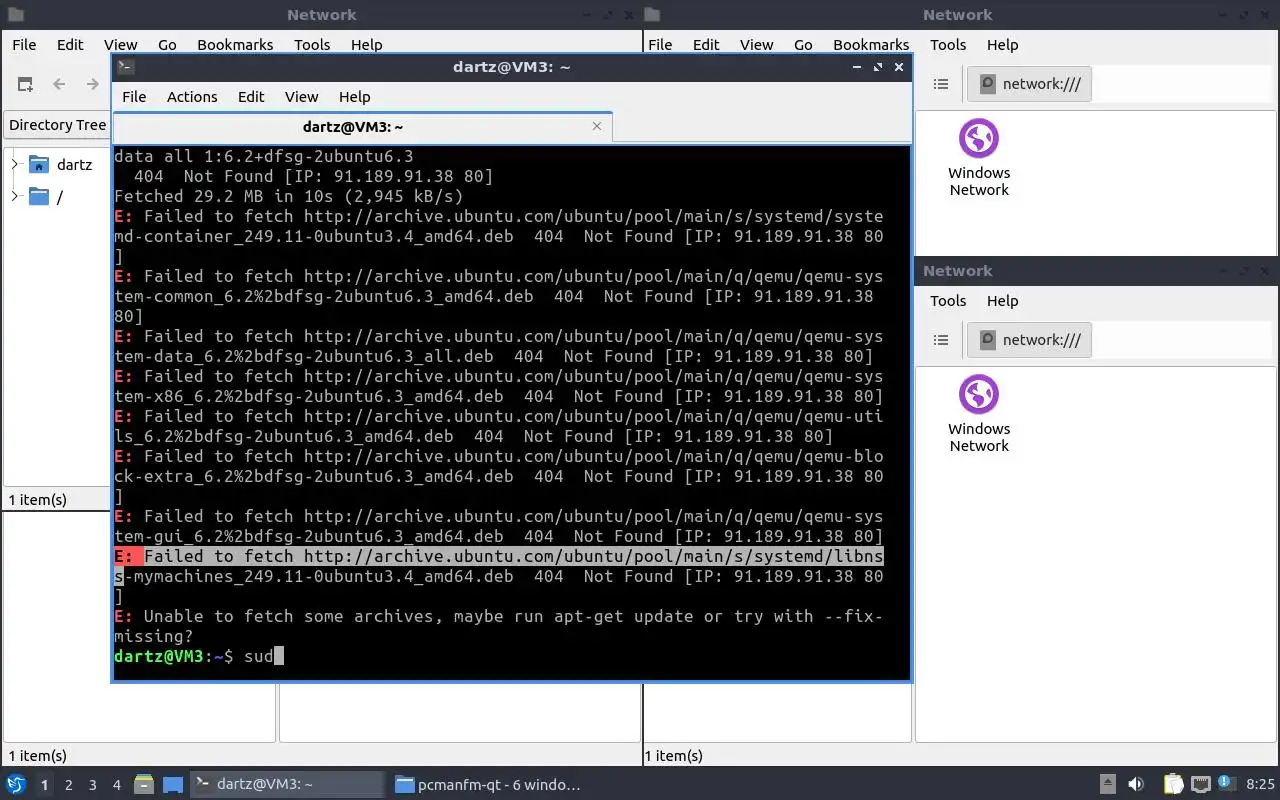
Task: Open Help menu in top-right Network window
Action: [1002, 45]
